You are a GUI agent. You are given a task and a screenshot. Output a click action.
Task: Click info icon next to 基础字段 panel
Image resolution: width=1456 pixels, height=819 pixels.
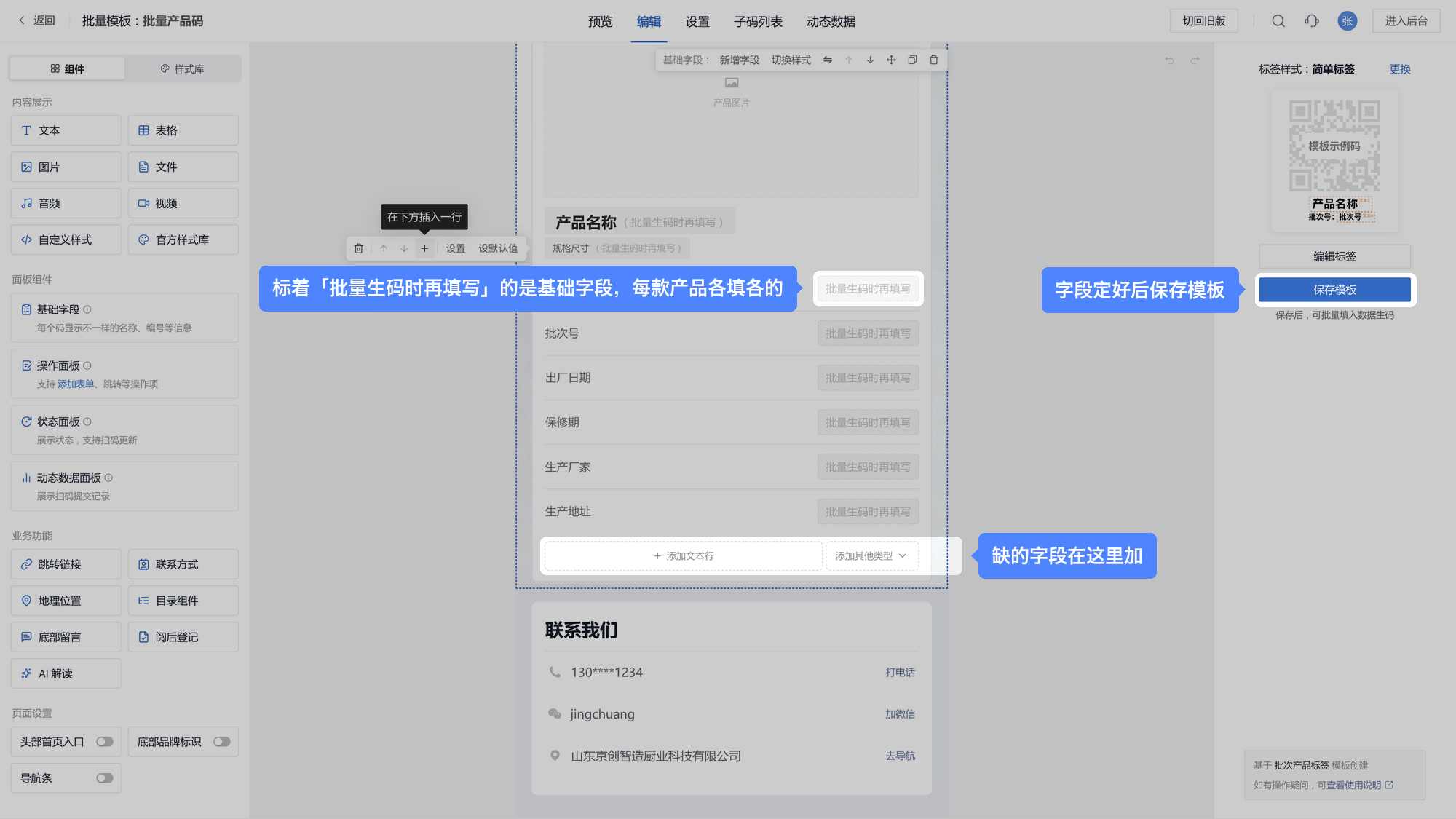click(x=87, y=309)
